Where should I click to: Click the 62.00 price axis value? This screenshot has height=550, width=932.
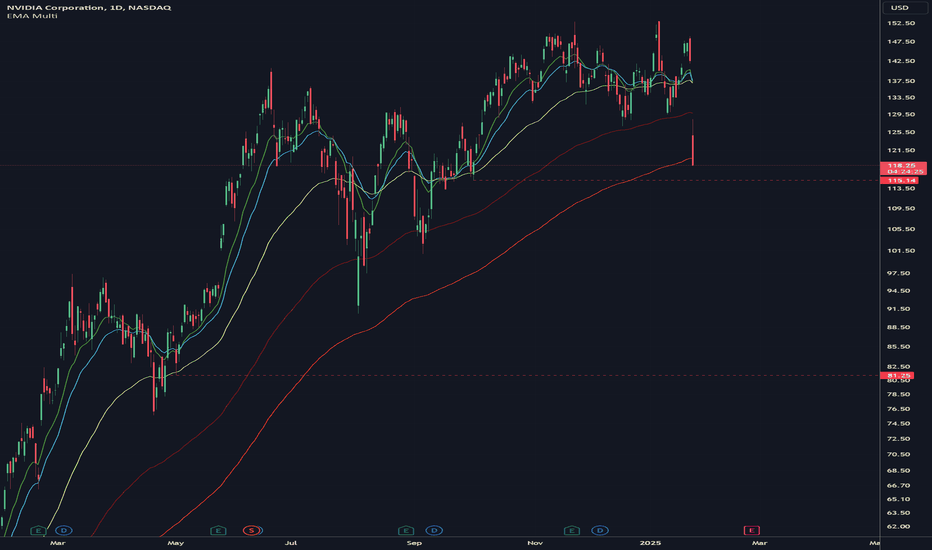pyautogui.click(x=899, y=527)
